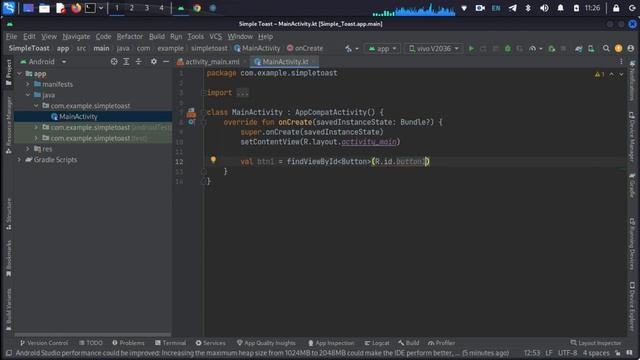Viewport: 640px width, 360px height.
Task: Open the Terminal tool window
Action: 170,343
